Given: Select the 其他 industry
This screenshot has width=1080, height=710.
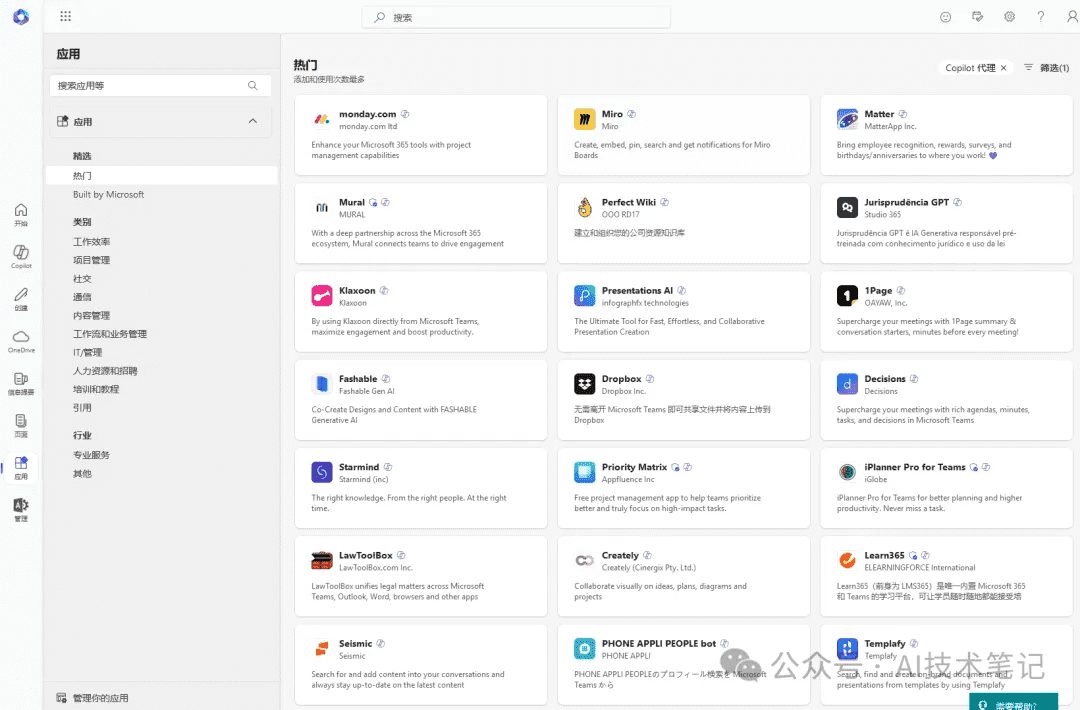Looking at the screenshot, I should (82, 474).
